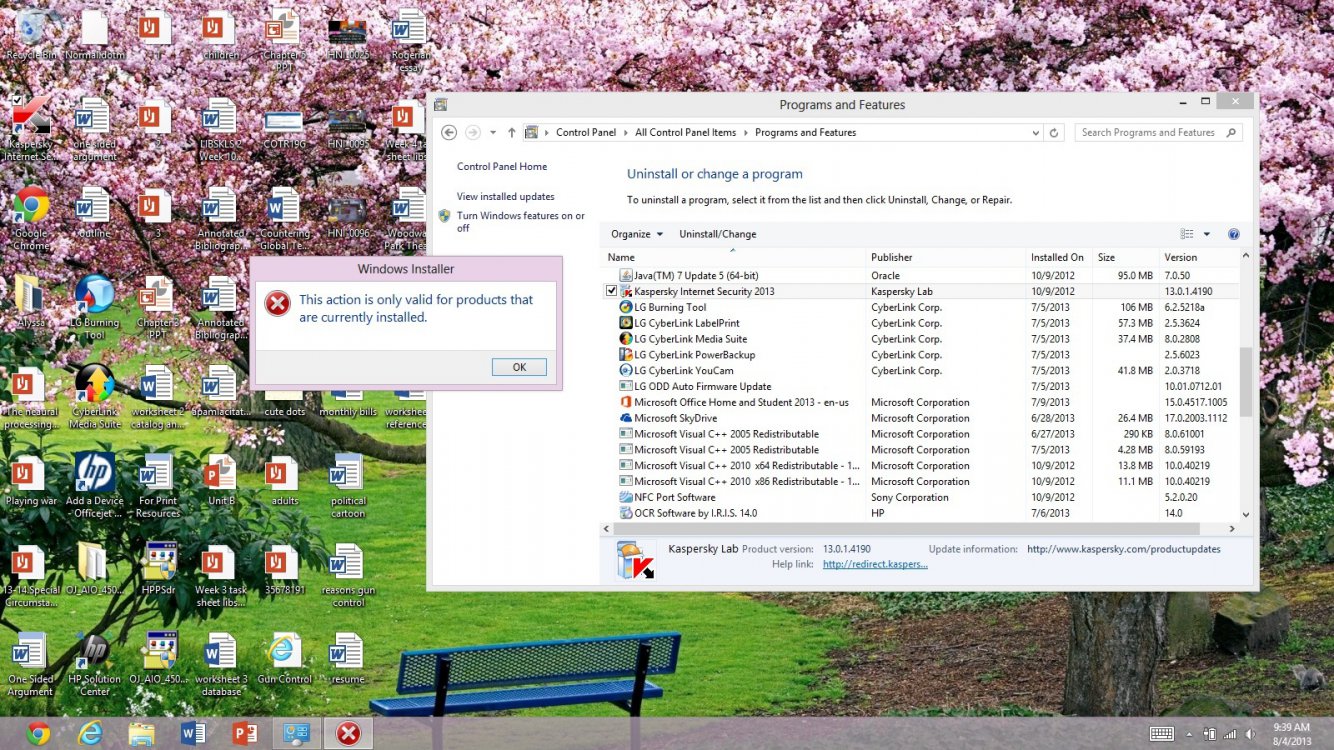This screenshot has height=750, width=1334.
Task: Go up one level with the up arrow
Action: click(x=511, y=132)
